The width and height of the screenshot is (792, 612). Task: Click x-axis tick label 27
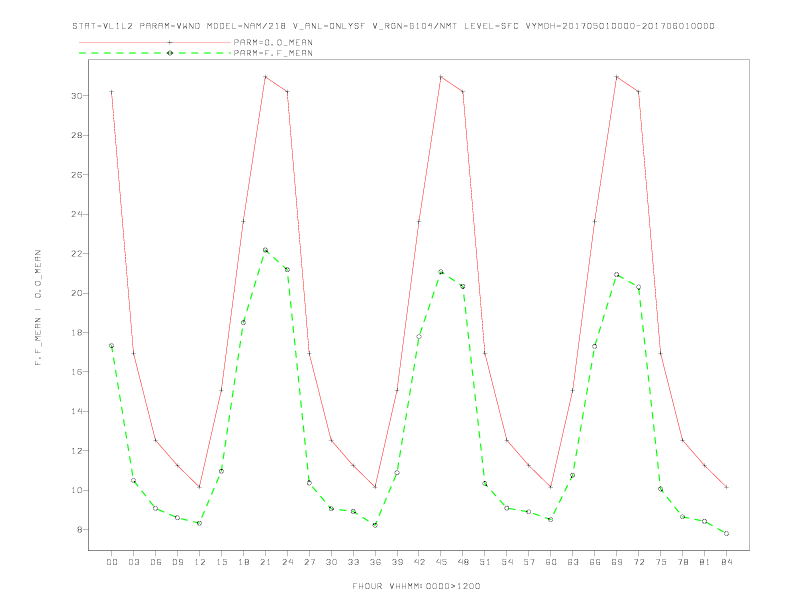(309, 562)
